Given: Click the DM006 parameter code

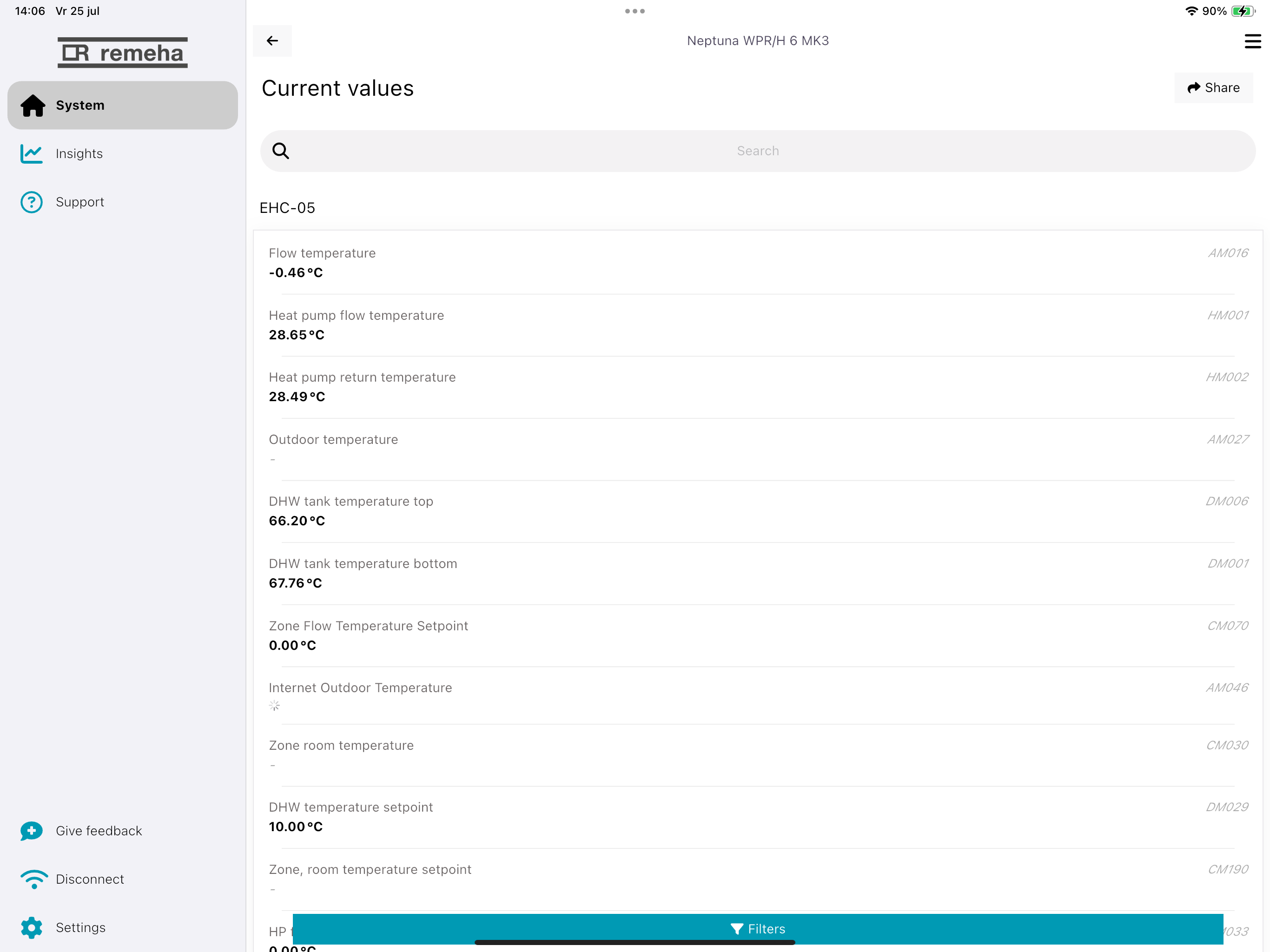Looking at the screenshot, I should [x=1227, y=501].
